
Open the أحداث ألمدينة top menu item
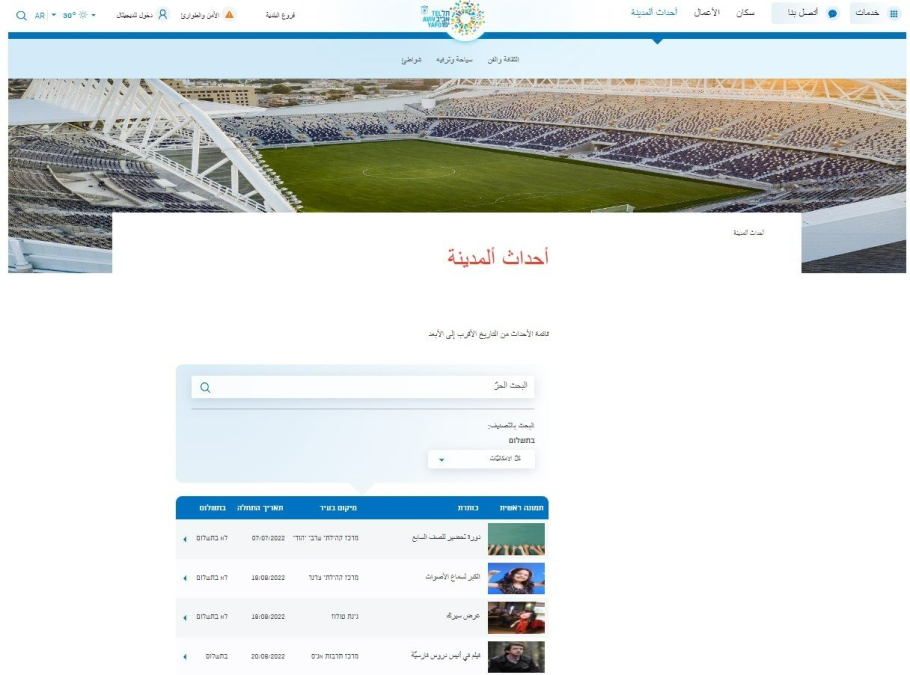click(x=654, y=13)
